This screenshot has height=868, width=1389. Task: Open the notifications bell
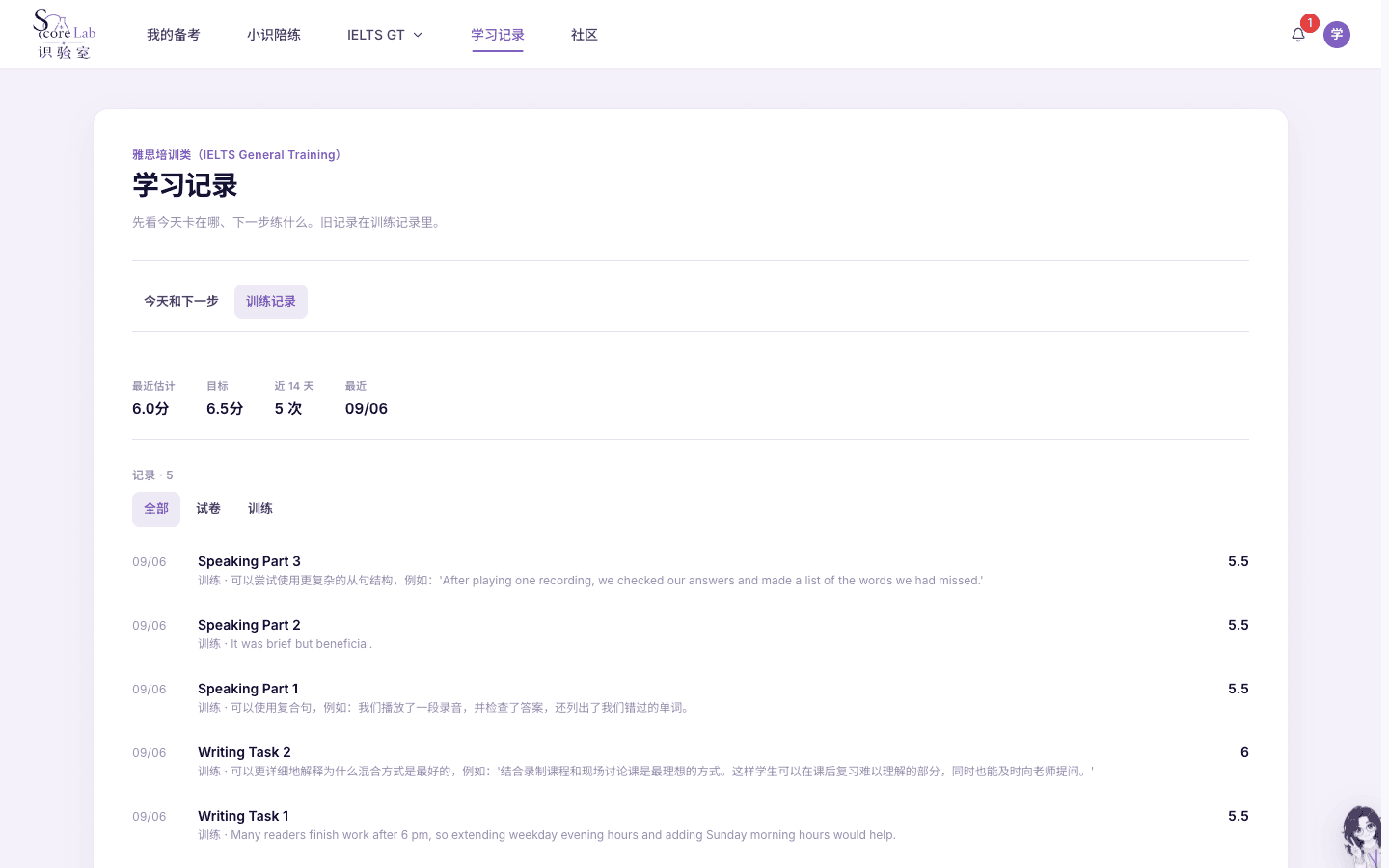click(1298, 35)
